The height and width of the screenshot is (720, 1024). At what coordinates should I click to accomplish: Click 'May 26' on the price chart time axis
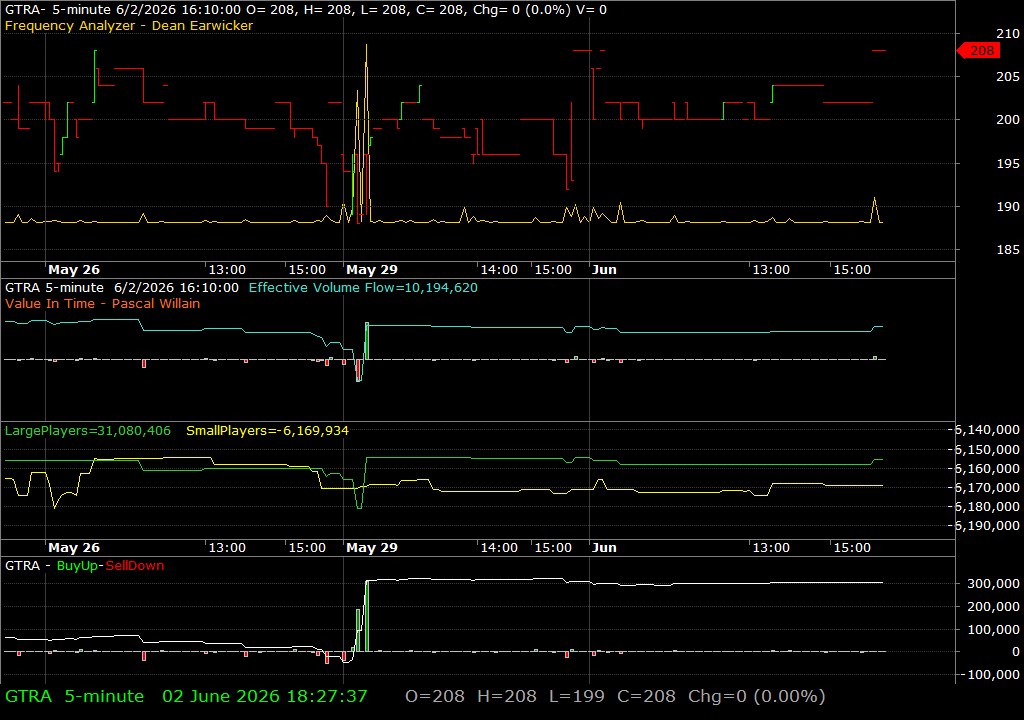[74, 270]
